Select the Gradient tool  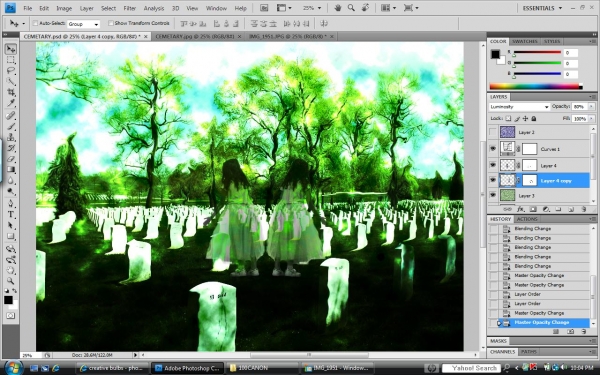pyautogui.click(x=11, y=169)
